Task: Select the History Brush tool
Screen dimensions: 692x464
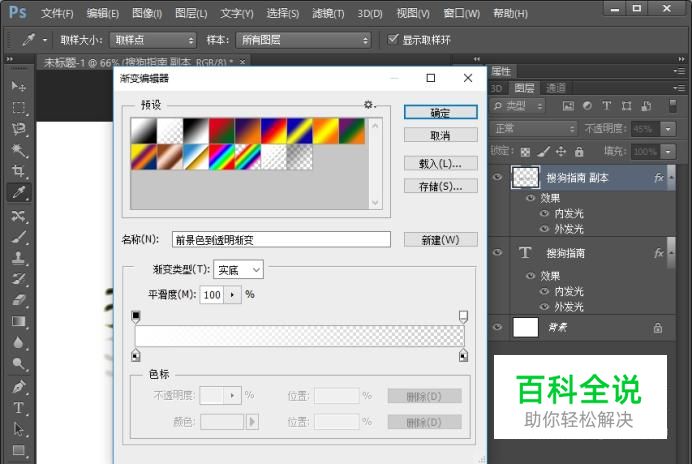Action: 18,279
